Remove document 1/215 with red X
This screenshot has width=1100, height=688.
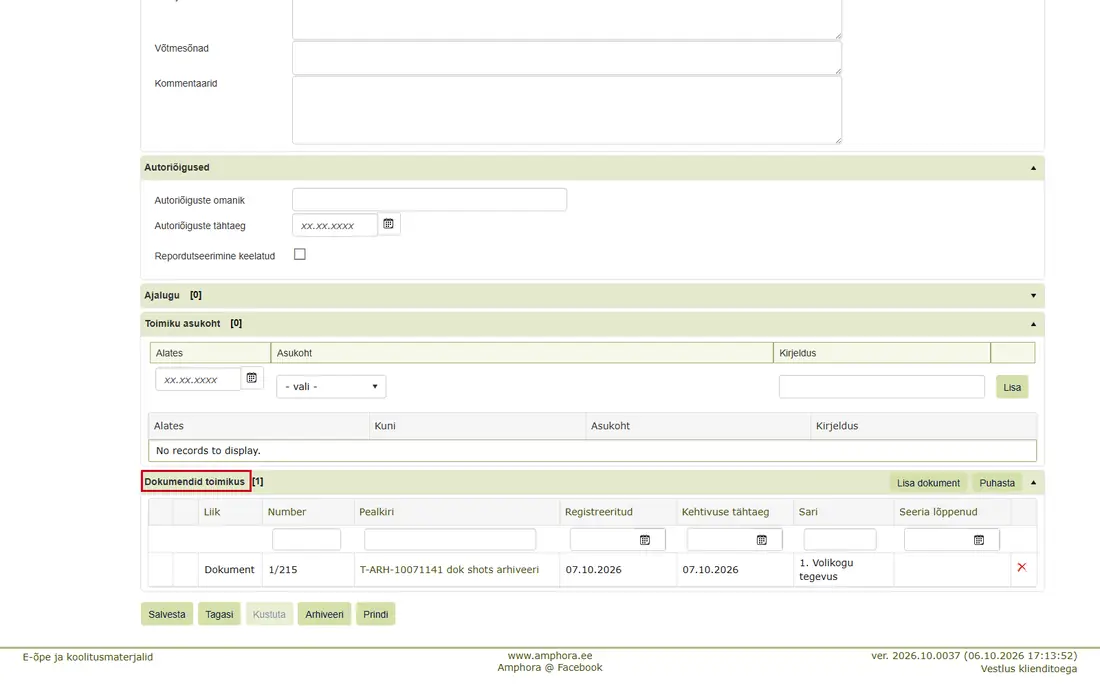click(1021, 567)
